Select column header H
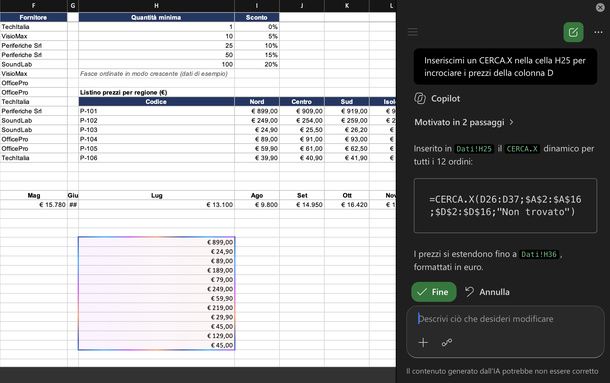Screen dimensions: 610x383 [x=156, y=5]
